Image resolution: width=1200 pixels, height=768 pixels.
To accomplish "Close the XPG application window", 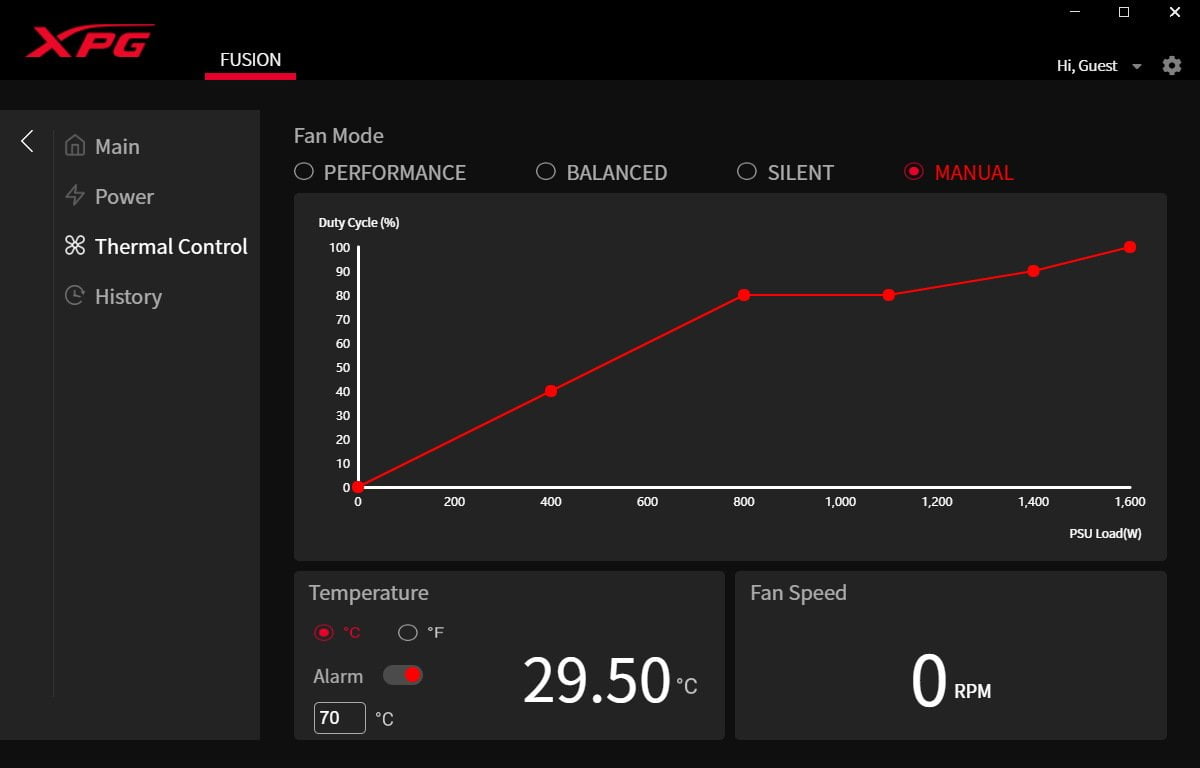I will [1174, 12].
